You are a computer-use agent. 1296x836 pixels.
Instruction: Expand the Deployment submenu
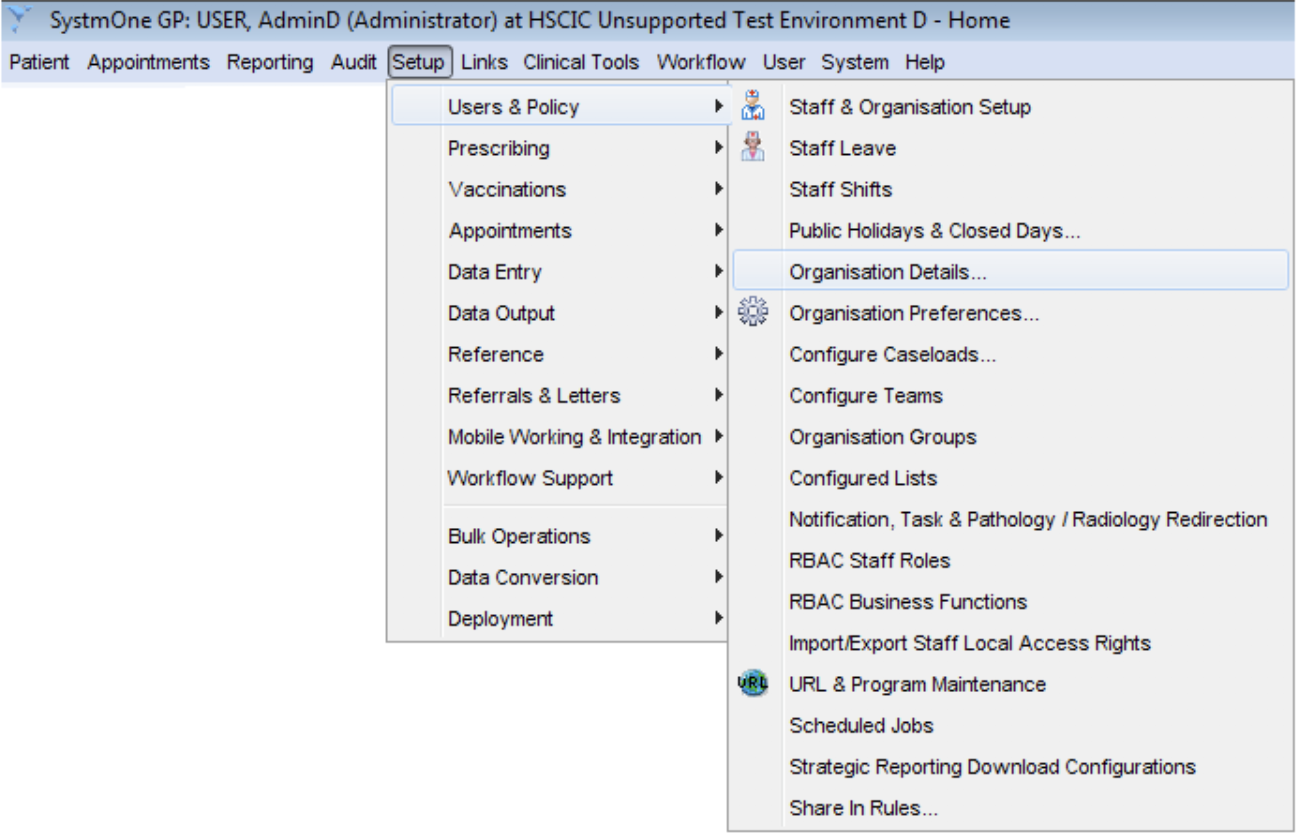(559, 618)
